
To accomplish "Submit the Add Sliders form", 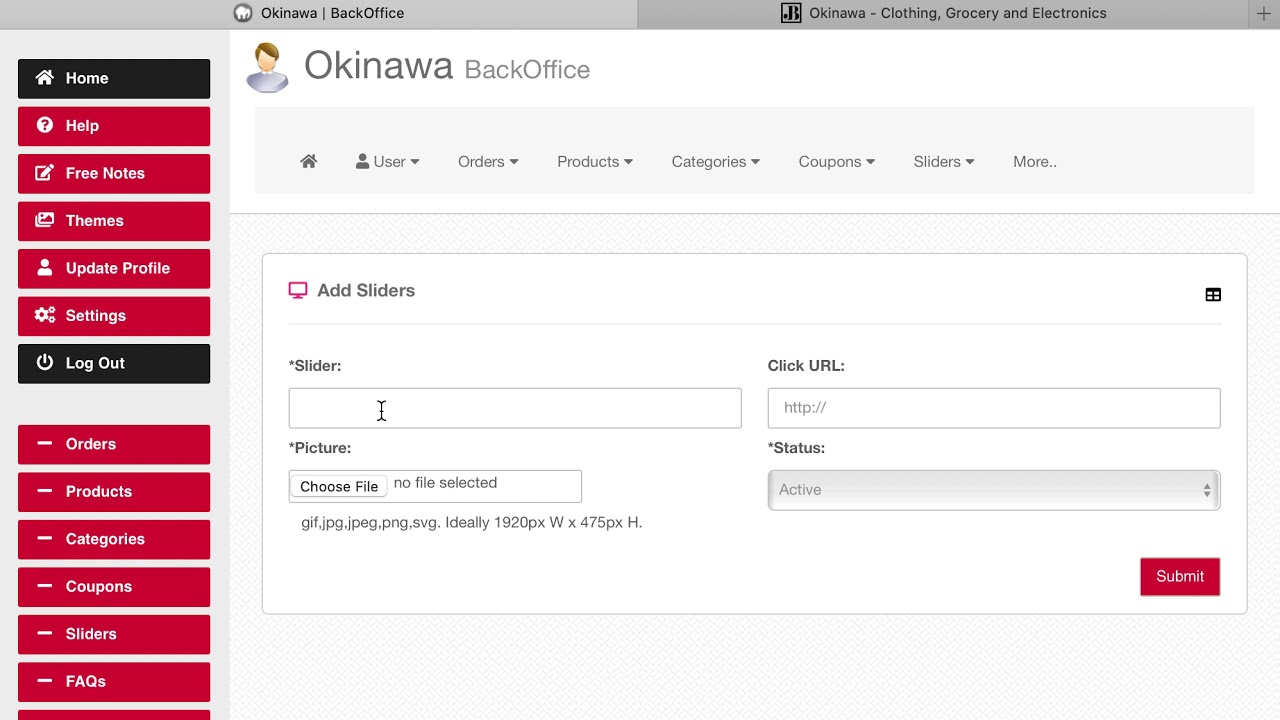I will (1180, 577).
